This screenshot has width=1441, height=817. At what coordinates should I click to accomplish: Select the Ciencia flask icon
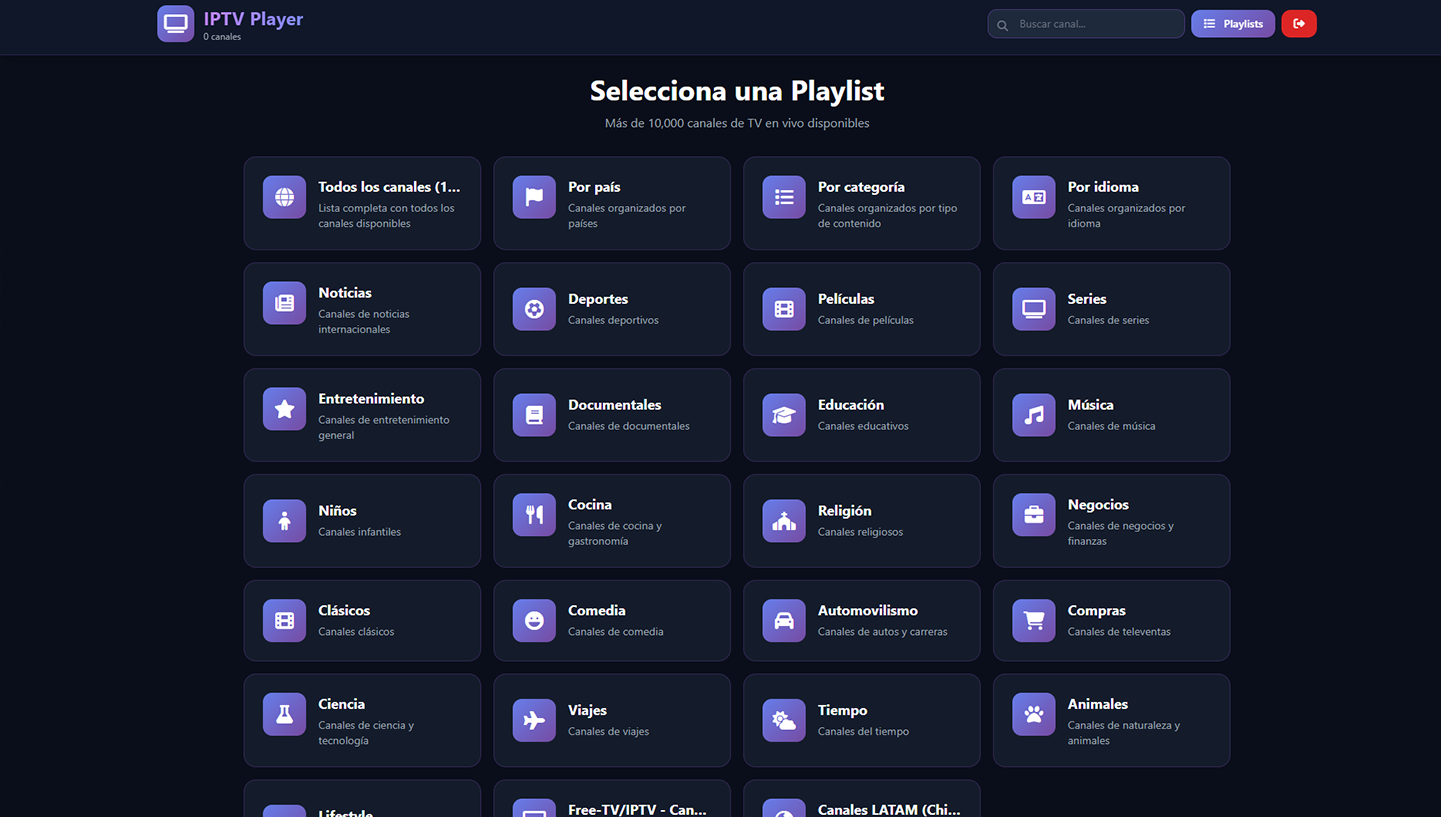(284, 714)
